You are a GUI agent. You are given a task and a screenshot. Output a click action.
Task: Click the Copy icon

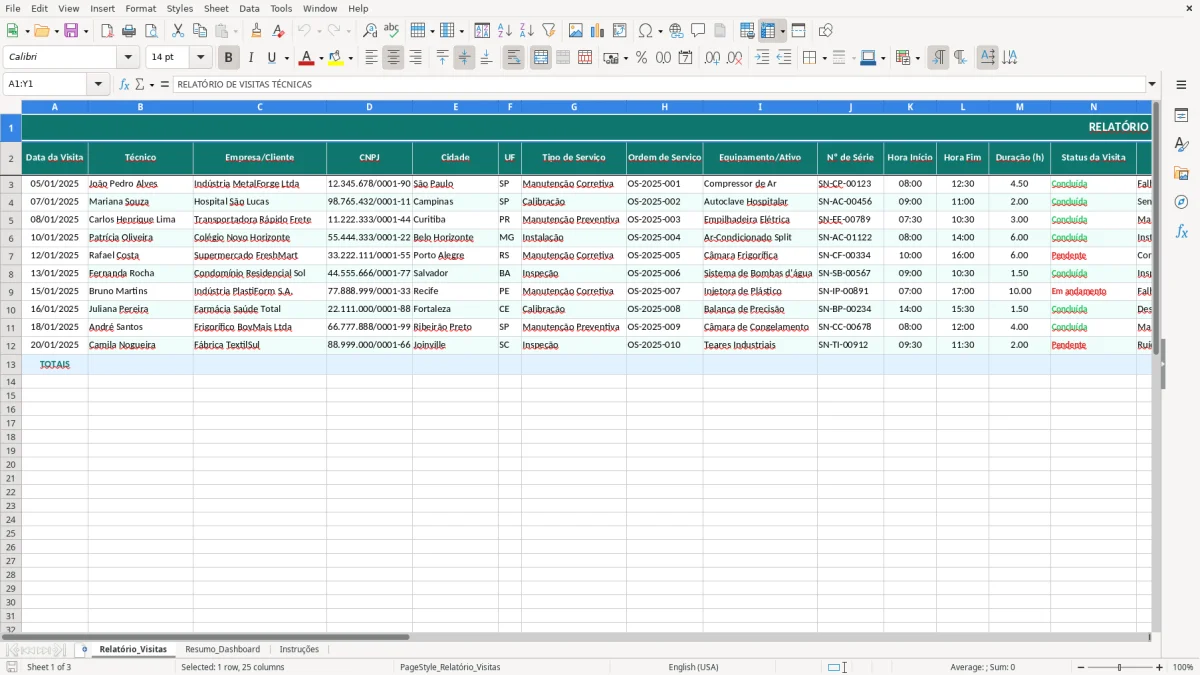click(x=200, y=31)
